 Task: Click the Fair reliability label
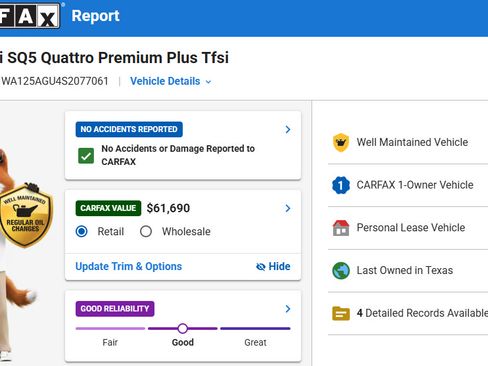click(110, 342)
